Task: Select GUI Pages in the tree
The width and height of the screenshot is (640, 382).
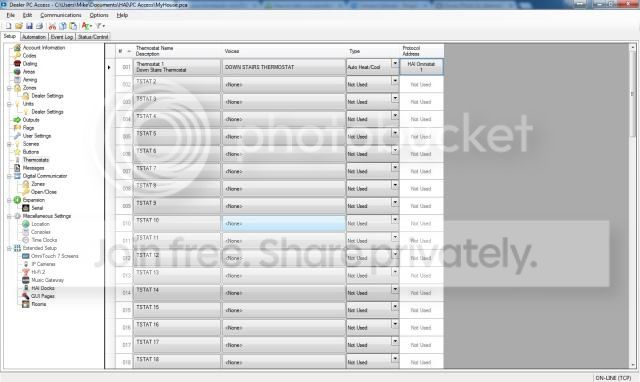Action: click(x=43, y=296)
